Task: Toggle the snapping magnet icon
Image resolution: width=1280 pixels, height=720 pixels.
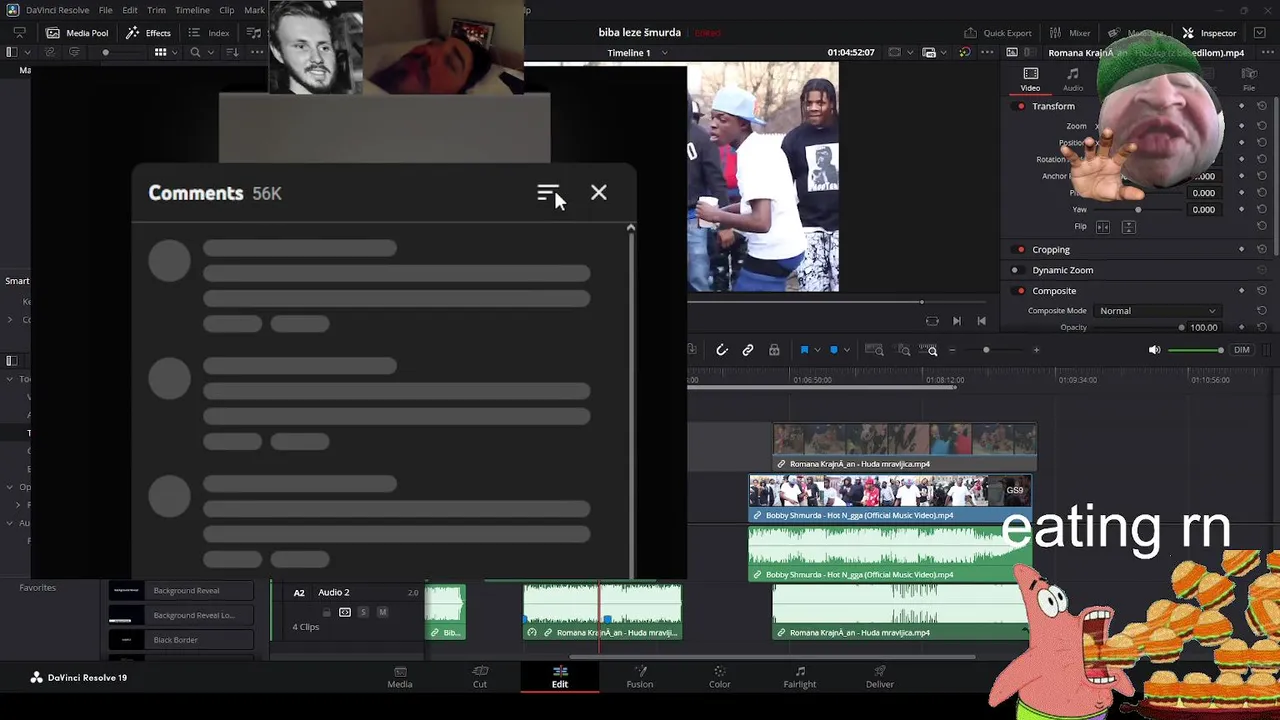Action: click(721, 350)
